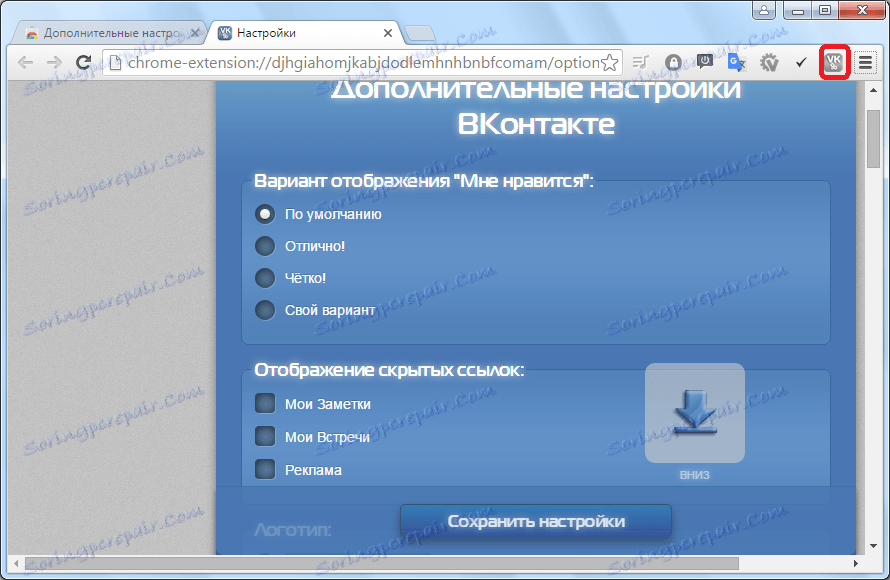The image size is (890, 580).
Task: Open the gear-shaped extension icon
Action: [769, 62]
